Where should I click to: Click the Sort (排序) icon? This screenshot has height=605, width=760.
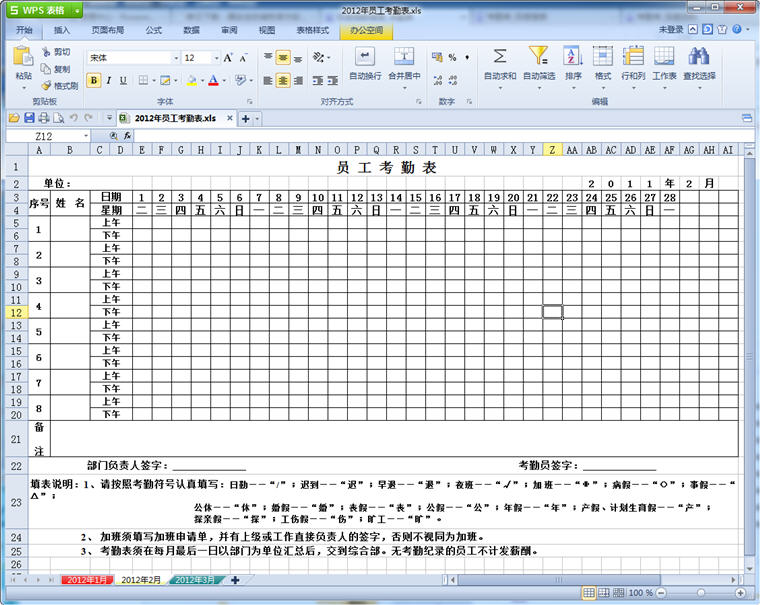[x=573, y=57]
